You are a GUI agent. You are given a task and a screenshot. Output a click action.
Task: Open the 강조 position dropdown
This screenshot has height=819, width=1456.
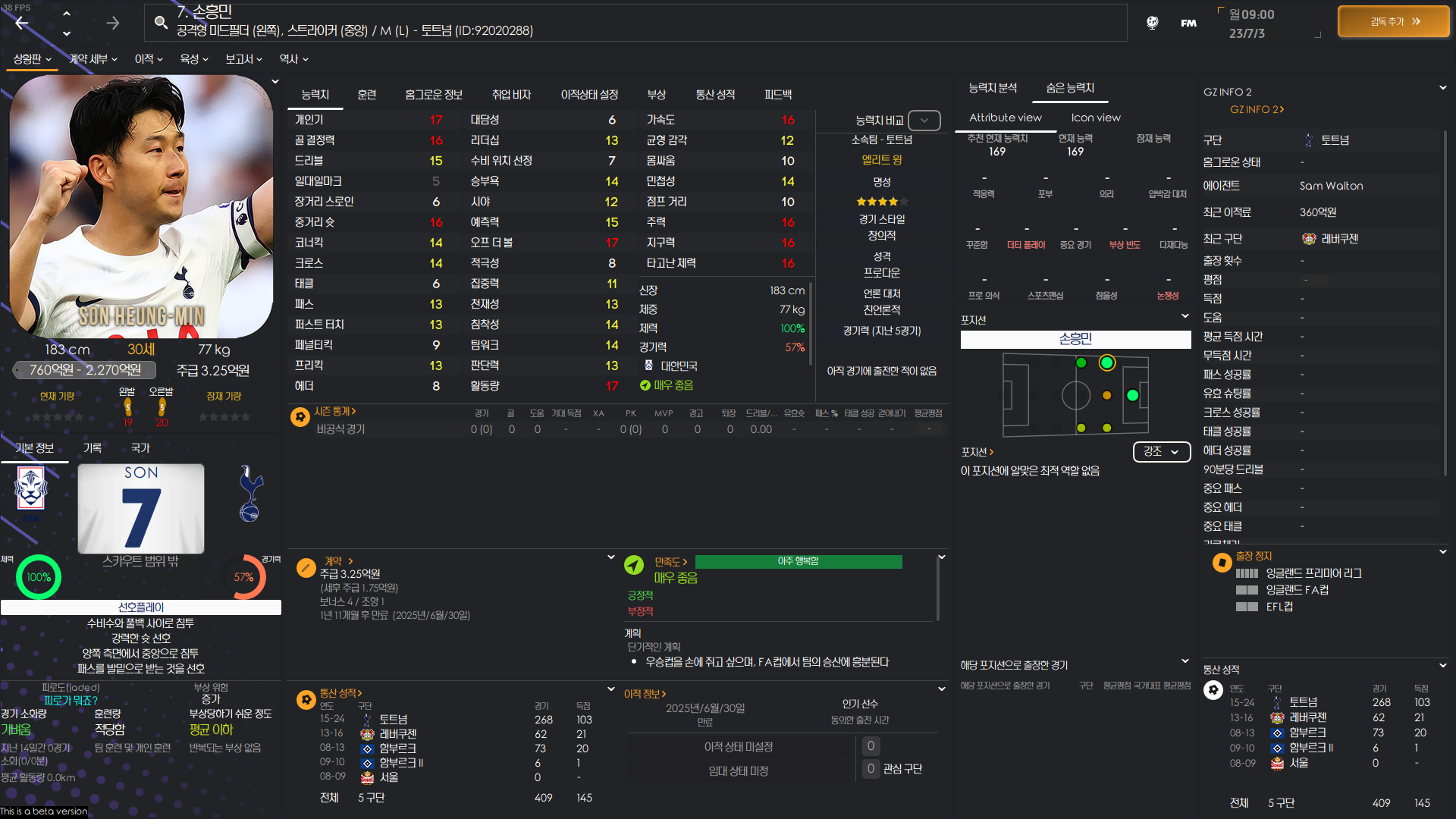click(x=1161, y=451)
